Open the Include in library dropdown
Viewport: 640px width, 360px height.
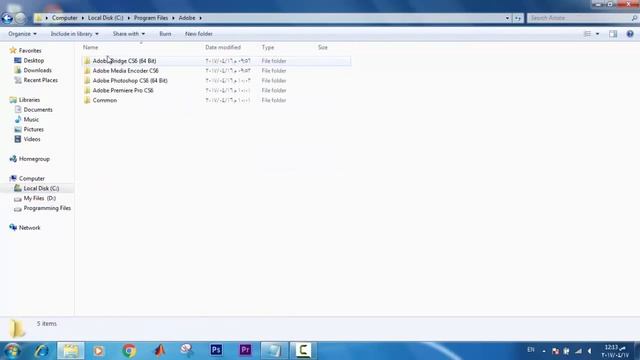[x=74, y=34]
